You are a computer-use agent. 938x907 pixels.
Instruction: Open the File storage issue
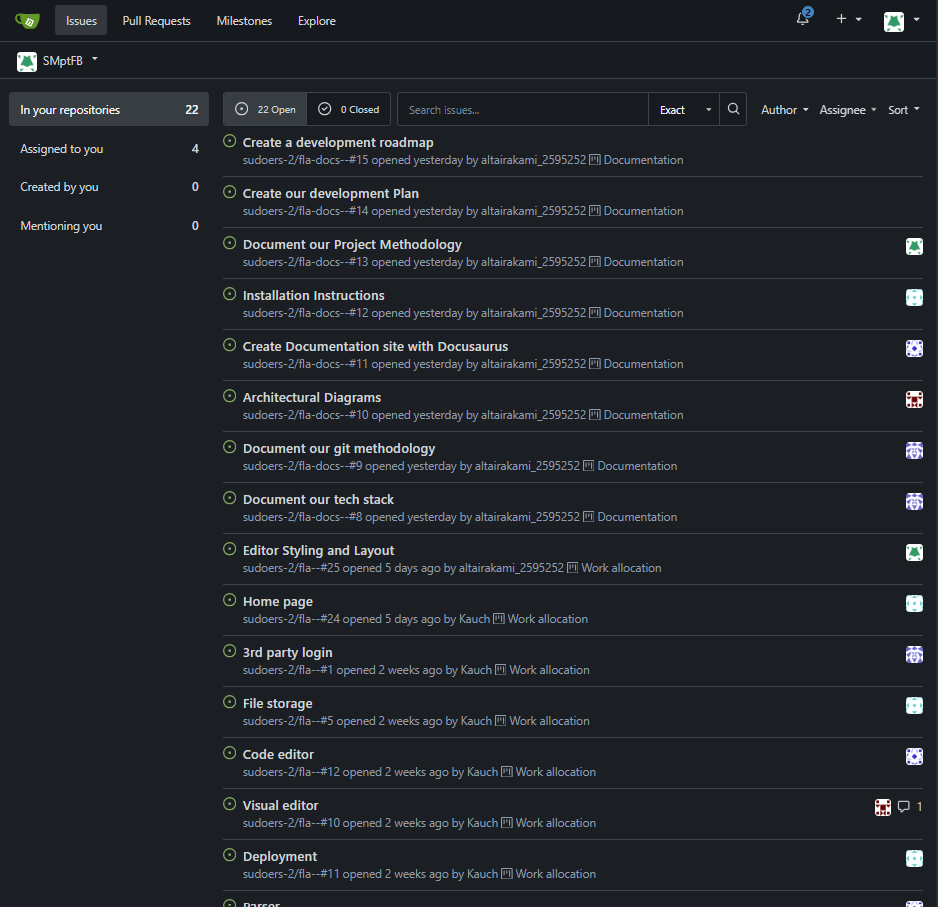pyautogui.click(x=278, y=703)
